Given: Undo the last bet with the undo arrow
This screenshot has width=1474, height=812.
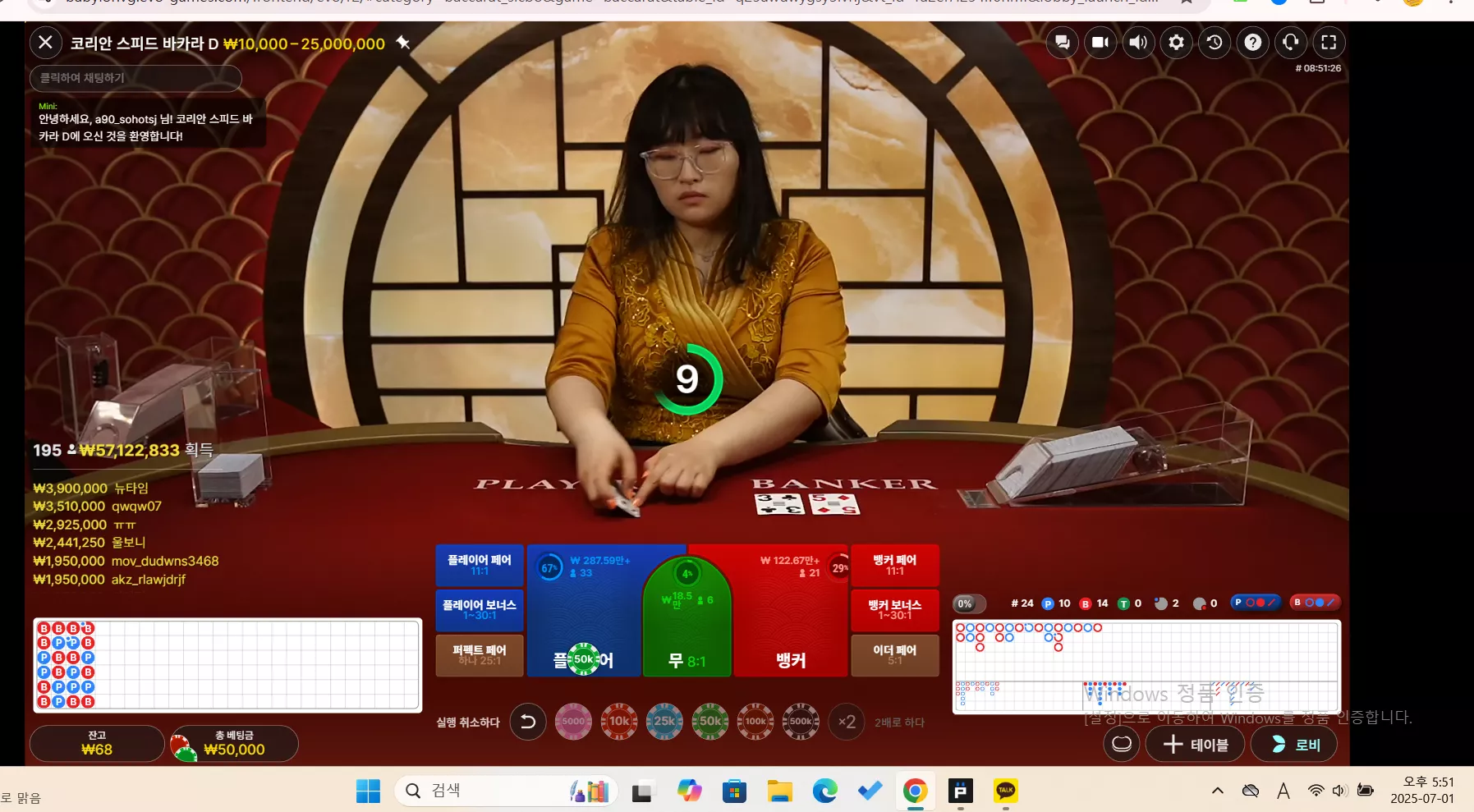Looking at the screenshot, I should pyautogui.click(x=528, y=722).
